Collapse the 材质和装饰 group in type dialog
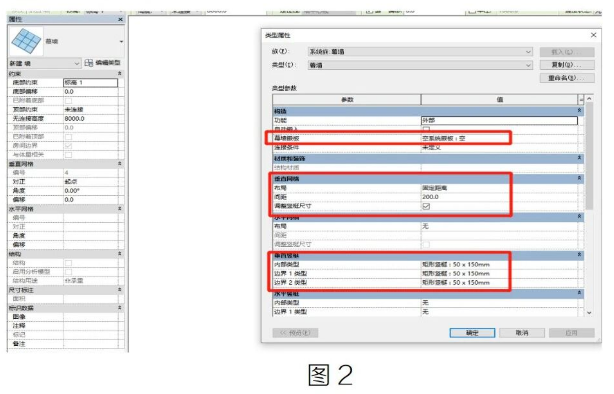 pos(580,158)
